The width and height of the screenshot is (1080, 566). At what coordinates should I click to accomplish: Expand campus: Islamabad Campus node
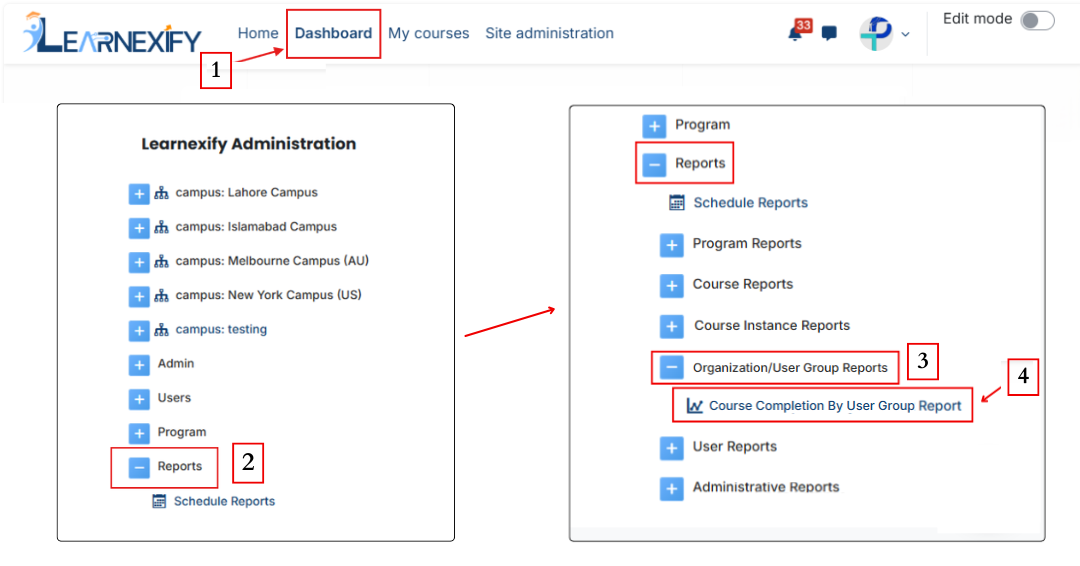(139, 228)
